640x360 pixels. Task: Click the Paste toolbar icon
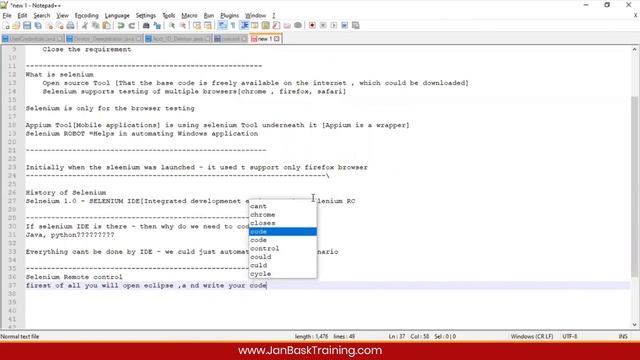coord(106,25)
